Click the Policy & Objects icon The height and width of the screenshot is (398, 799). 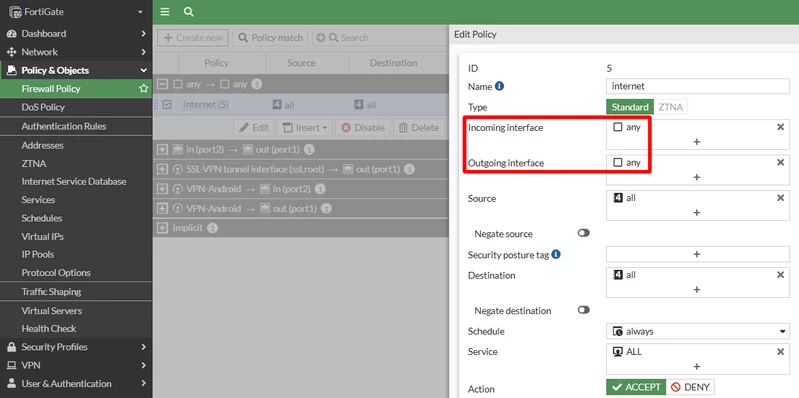[x=11, y=70]
